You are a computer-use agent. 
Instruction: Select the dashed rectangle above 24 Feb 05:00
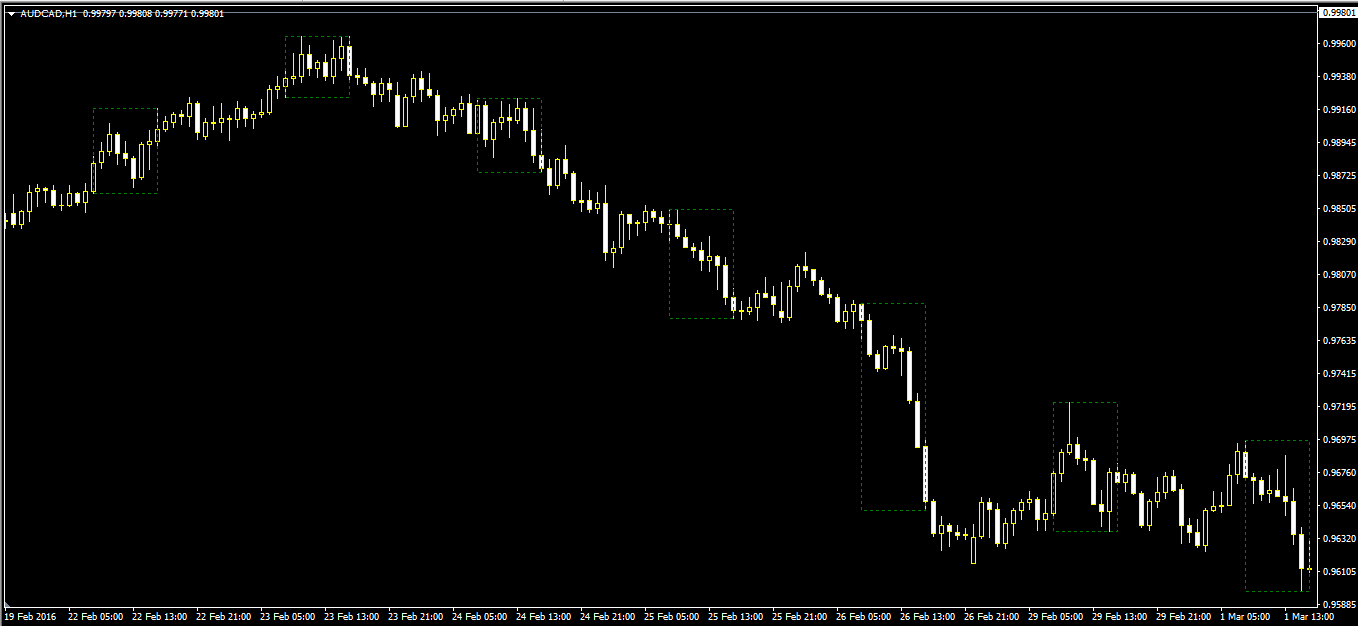tap(509, 135)
